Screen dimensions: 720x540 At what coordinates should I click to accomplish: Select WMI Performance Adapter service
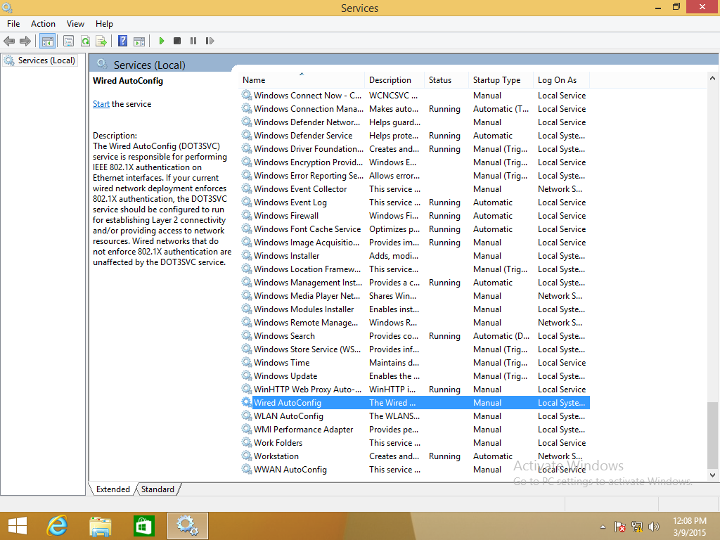415,429
